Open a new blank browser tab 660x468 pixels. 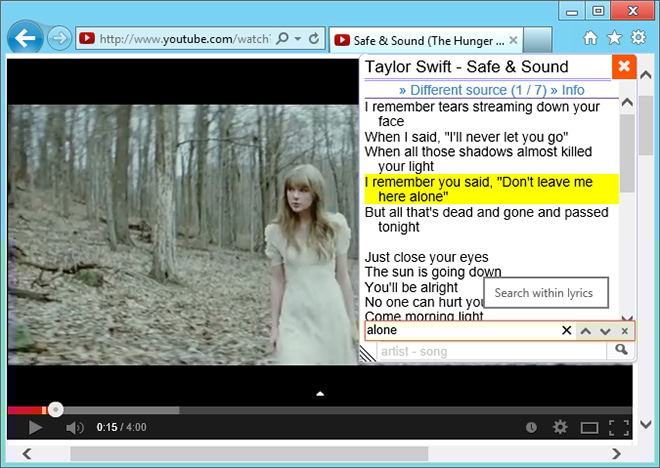coord(538,40)
